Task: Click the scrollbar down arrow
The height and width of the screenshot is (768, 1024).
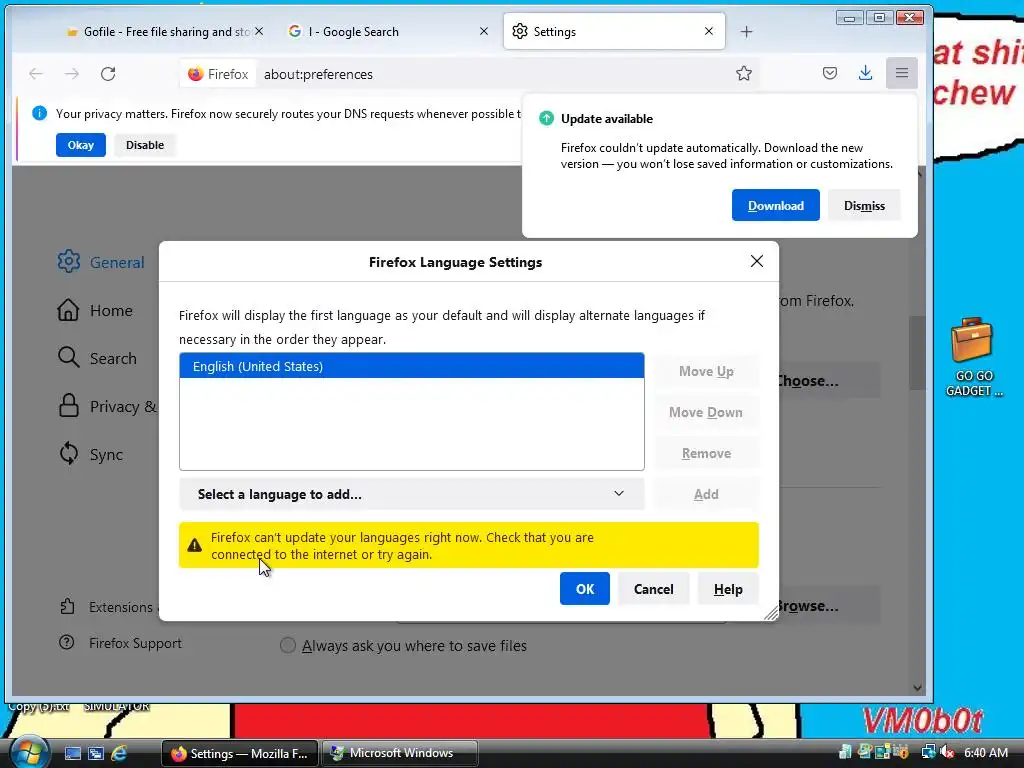Action: [917, 688]
